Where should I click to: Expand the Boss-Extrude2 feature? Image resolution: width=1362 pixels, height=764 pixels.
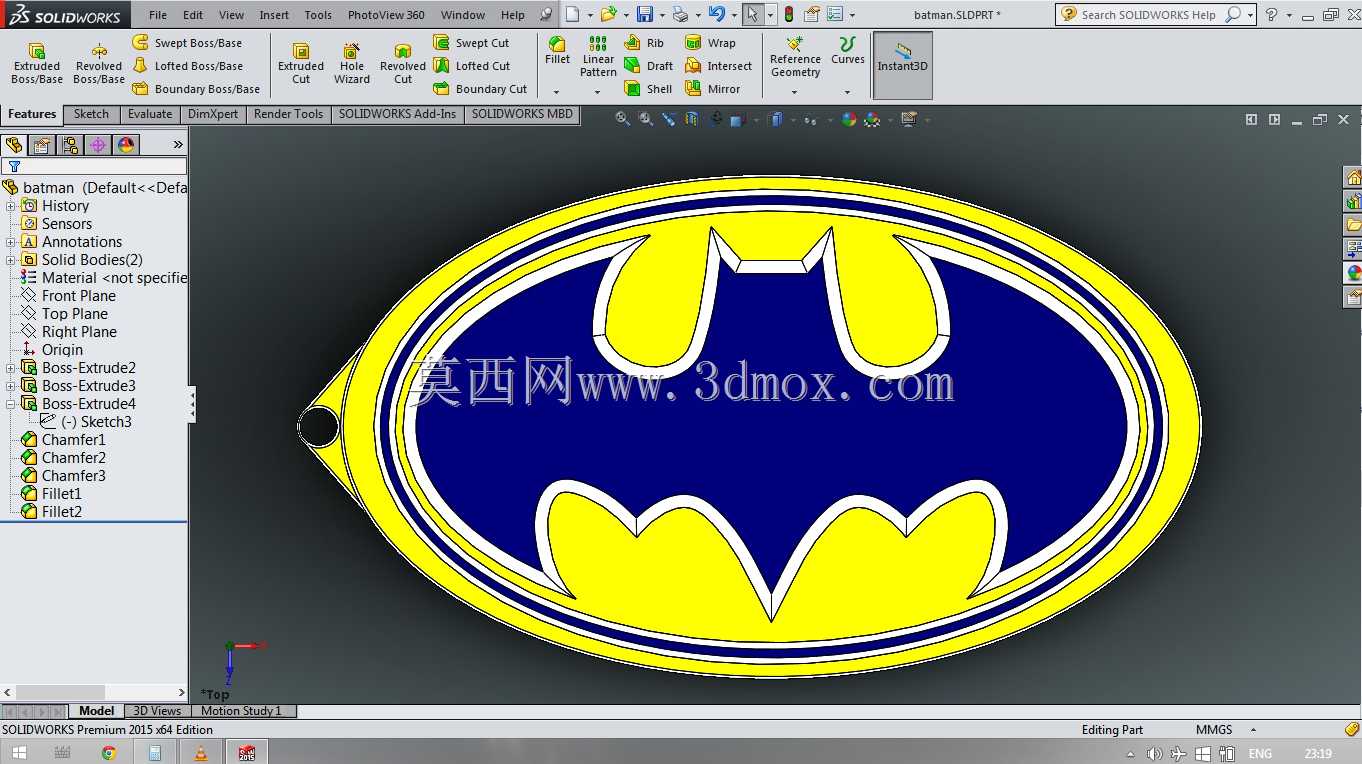[x=11, y=368]
